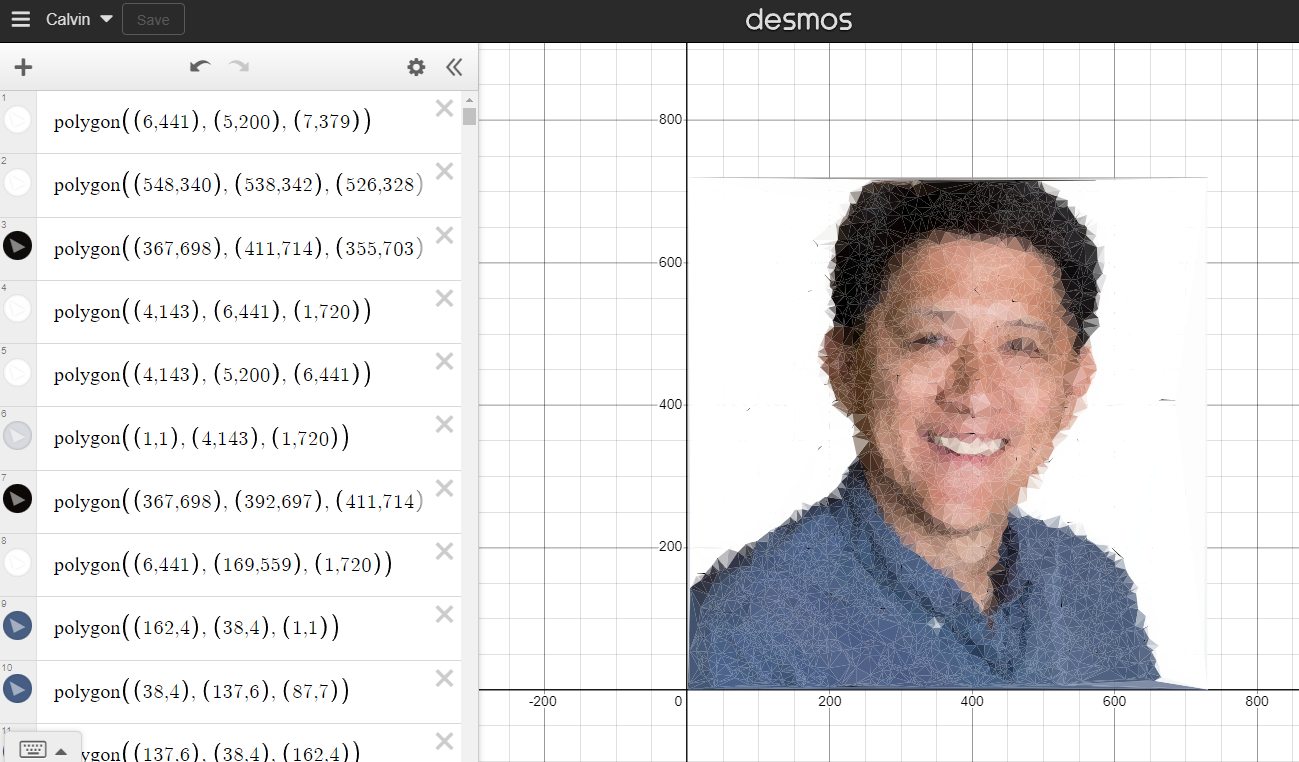The width and height of the screenshot is (1299, 762).
Task: Collapse the expression list panel
Action: coord(453,67)
